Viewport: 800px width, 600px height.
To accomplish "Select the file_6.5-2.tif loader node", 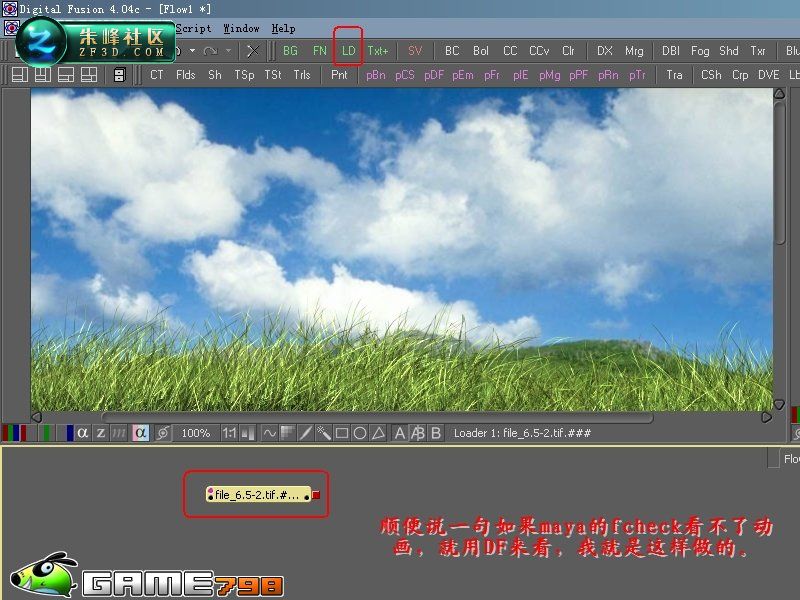I will pos(258,494).
